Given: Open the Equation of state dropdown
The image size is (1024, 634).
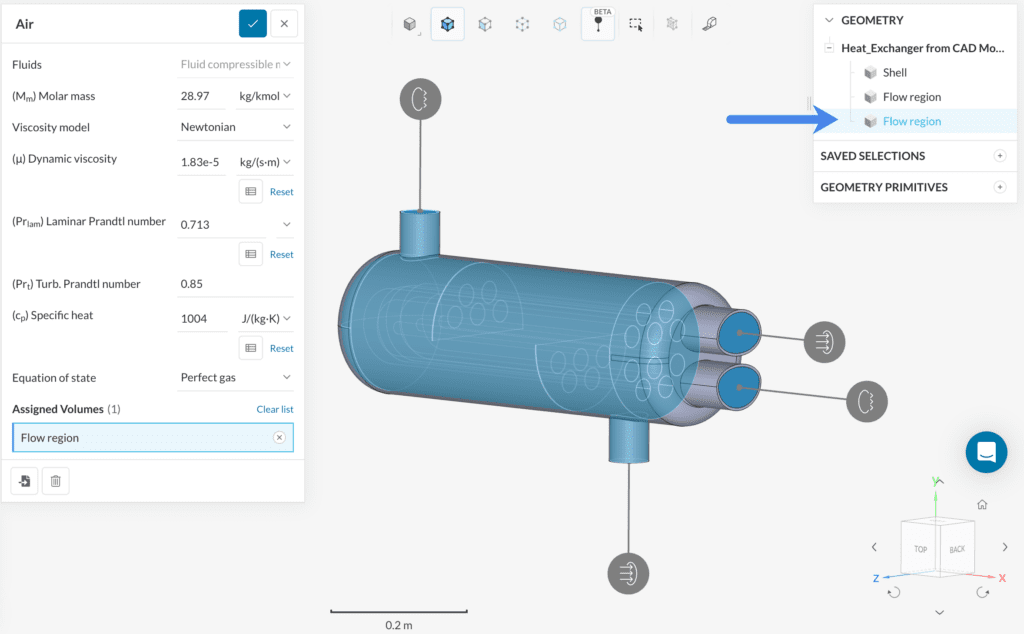Looking at the screenshot, I should click(235, 378).
